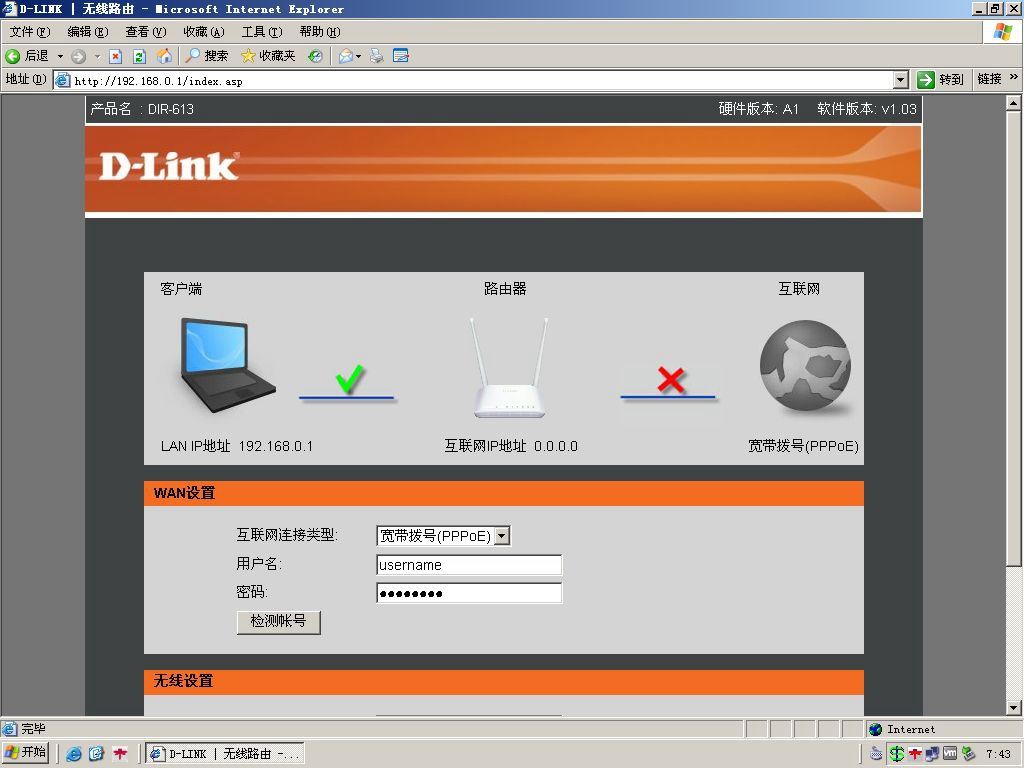Click the media history icon in the toolbar
Image resolution: width=1024 pixels, height=768 pixels.
point(315,56)
